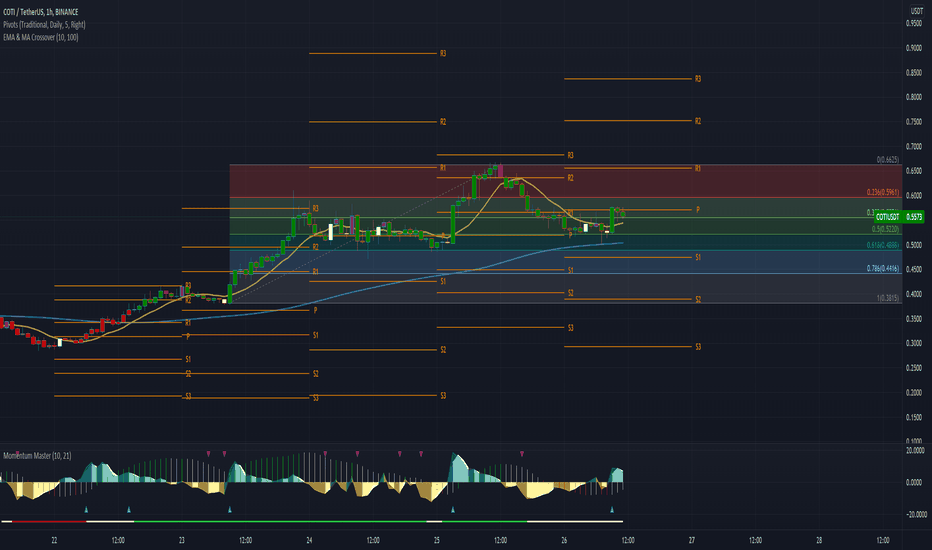Select the P pivot label right of current candle
Image resolution: width=932 pixels, height=550 pixels.
pos(697,210)
